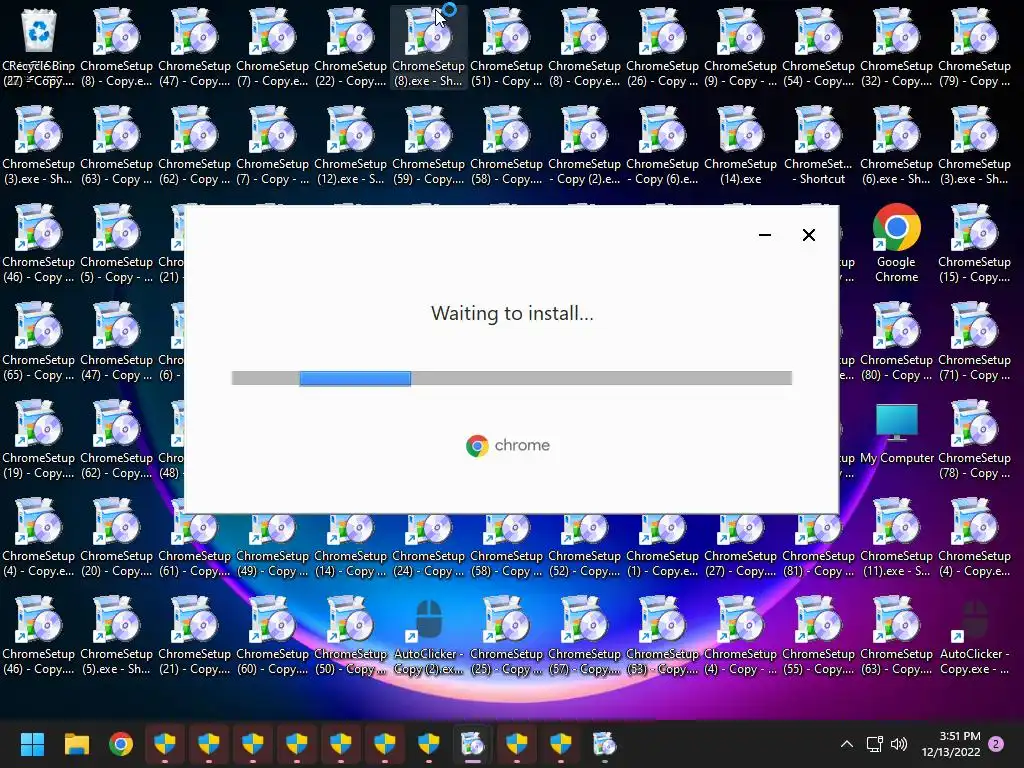1024x768 pixels.
Task: Select ChromeSetup - Copy (6).e... desktop icon
Action: click(662, 146)
